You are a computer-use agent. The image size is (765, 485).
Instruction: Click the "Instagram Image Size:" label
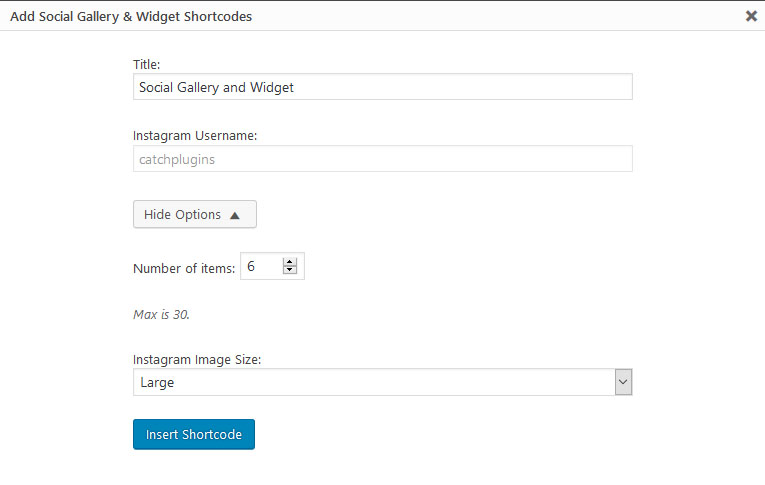pyautogui.click(x=197, y=359)
